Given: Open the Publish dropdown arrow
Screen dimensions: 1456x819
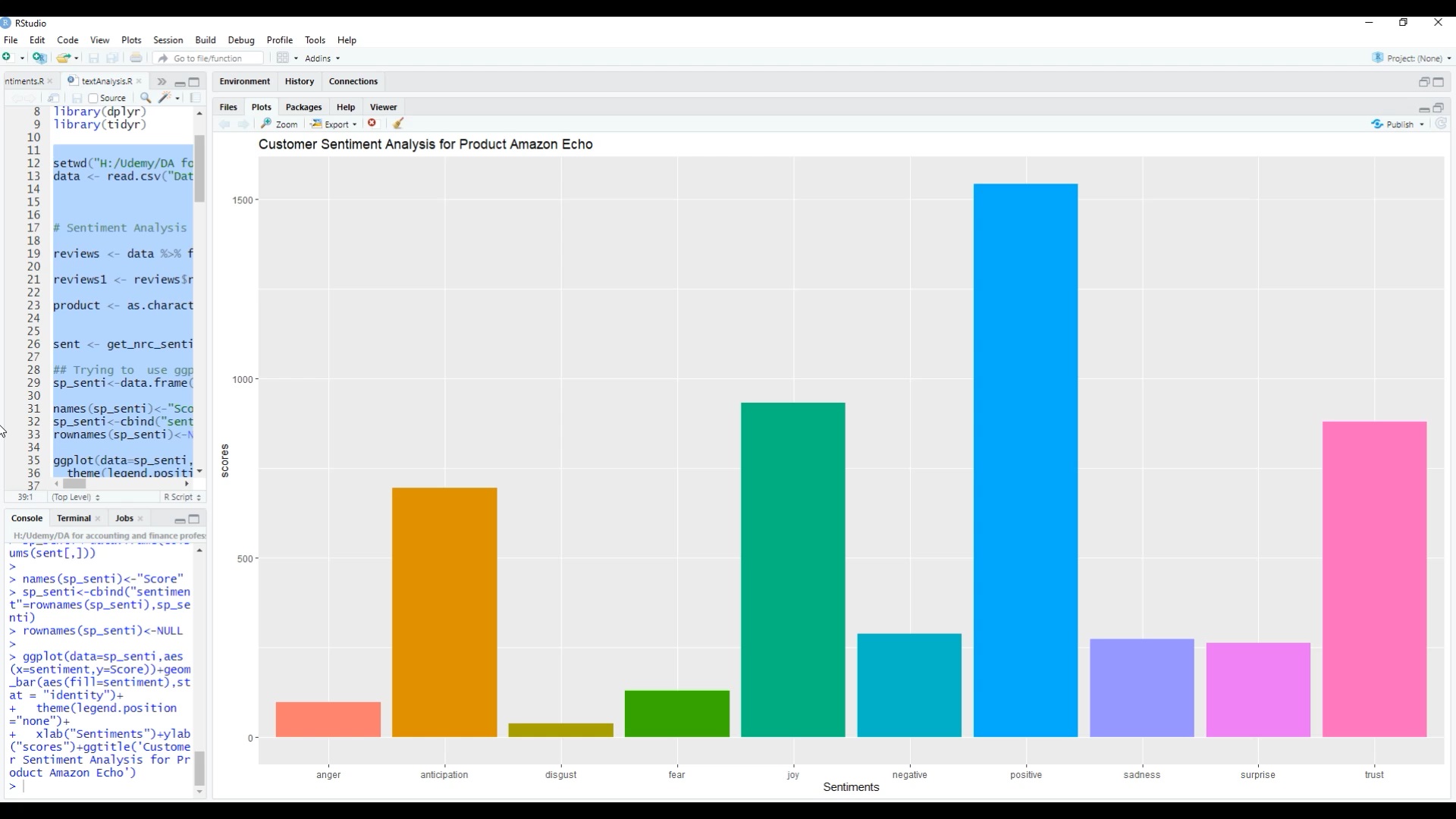Looking at the screenshot, I should coord(1422,124).
